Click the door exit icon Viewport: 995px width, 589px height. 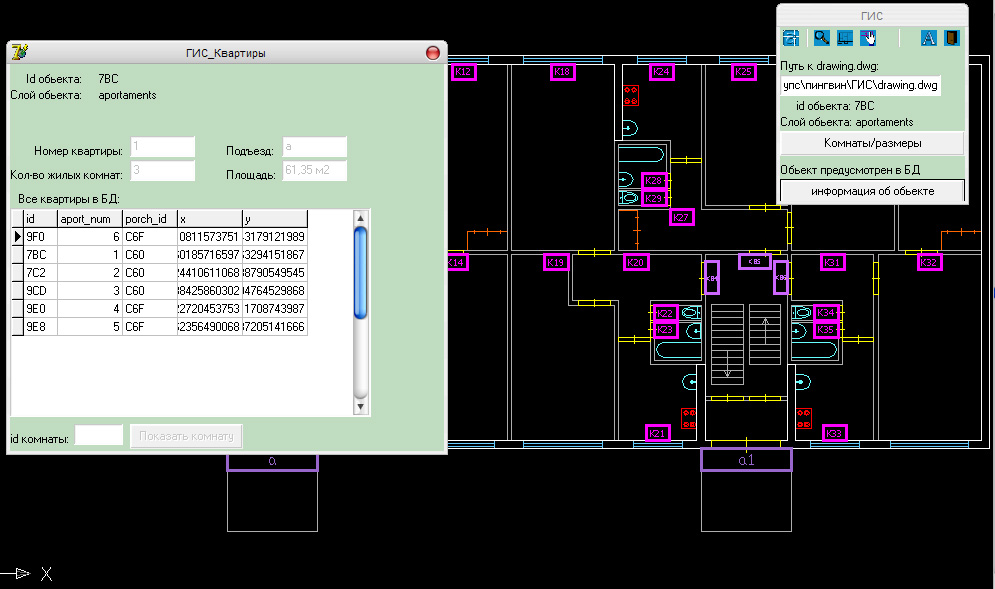[x=952, y=38]
